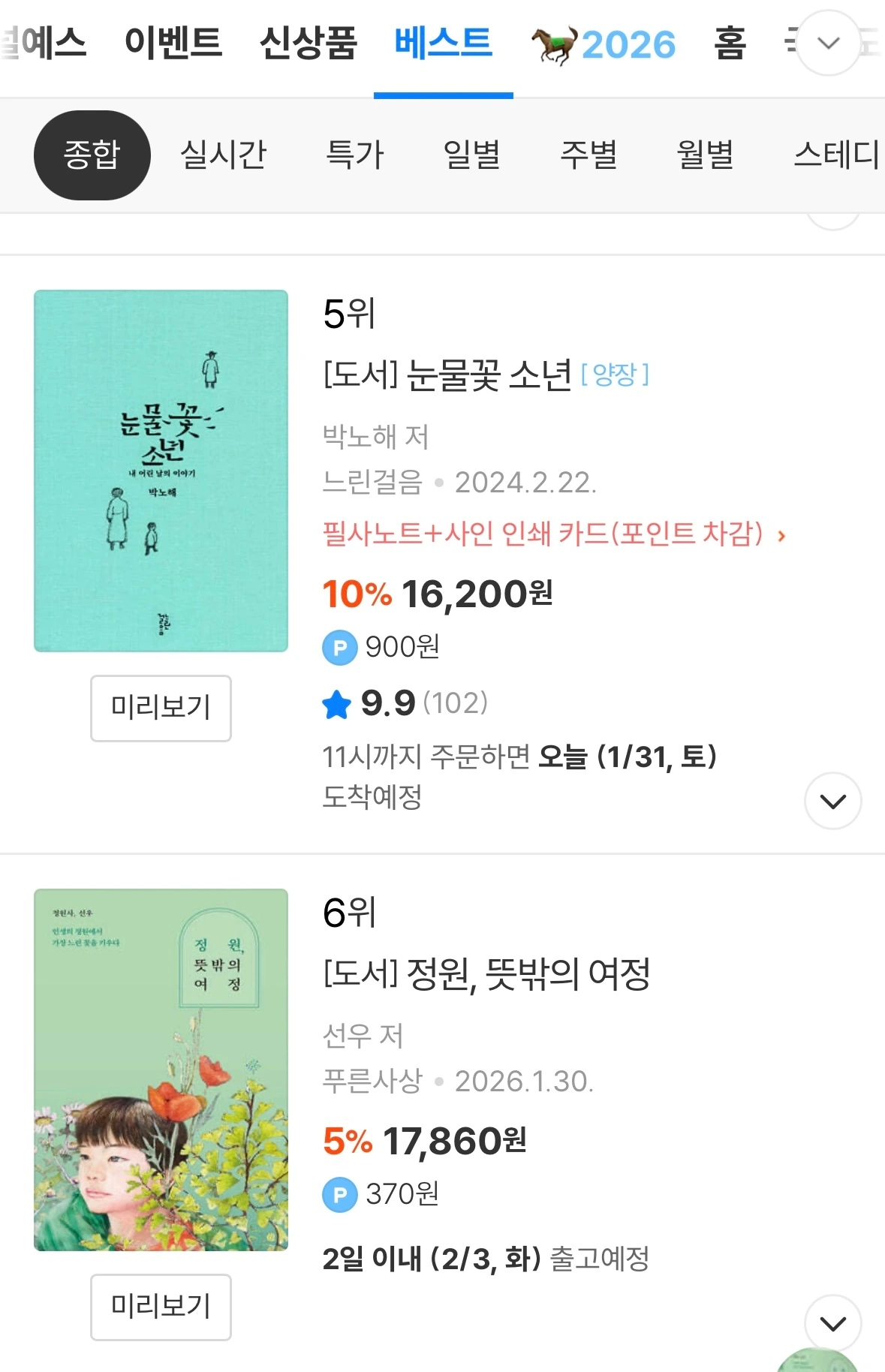Select the 종합 filter pill
The height and width of the screenshot is (1372, 885).
(92, 155)
